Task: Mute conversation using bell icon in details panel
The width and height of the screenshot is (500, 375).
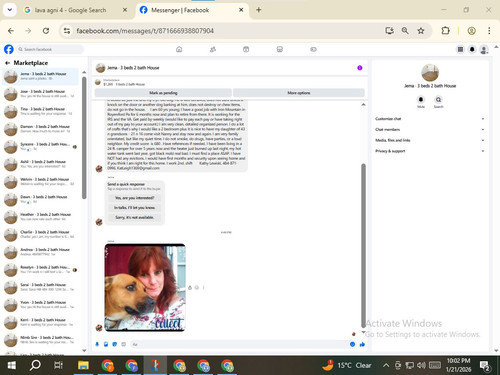Action: point(421,99)
